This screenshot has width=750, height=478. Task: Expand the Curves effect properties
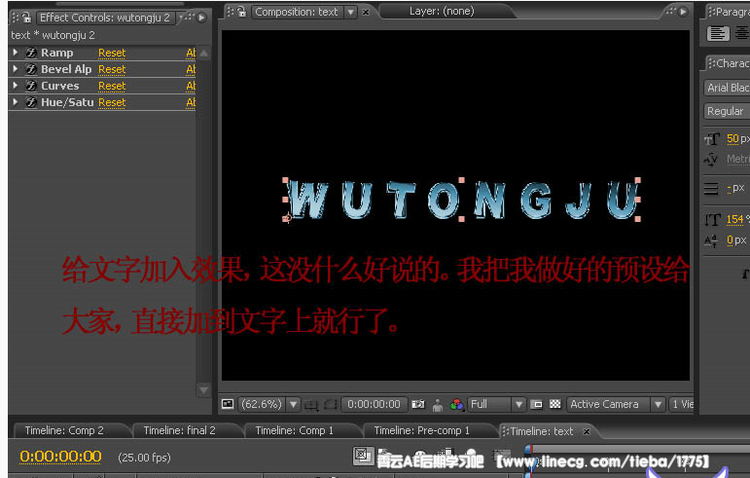[15, 86]
